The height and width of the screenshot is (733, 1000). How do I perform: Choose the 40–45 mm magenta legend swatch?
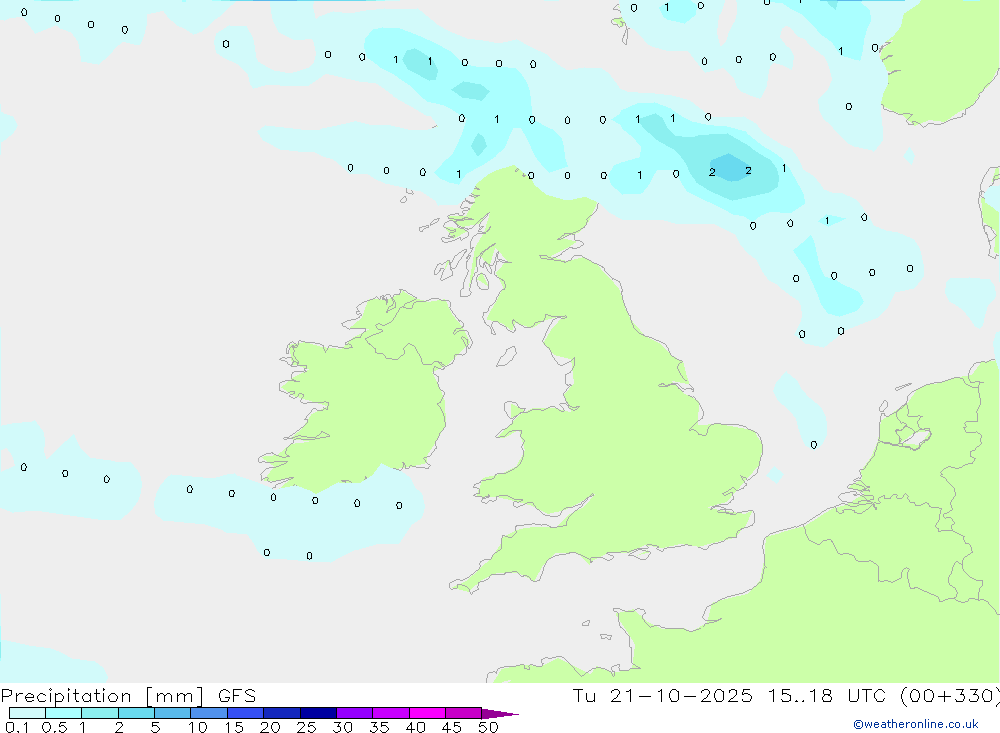[x=427, y=713]
